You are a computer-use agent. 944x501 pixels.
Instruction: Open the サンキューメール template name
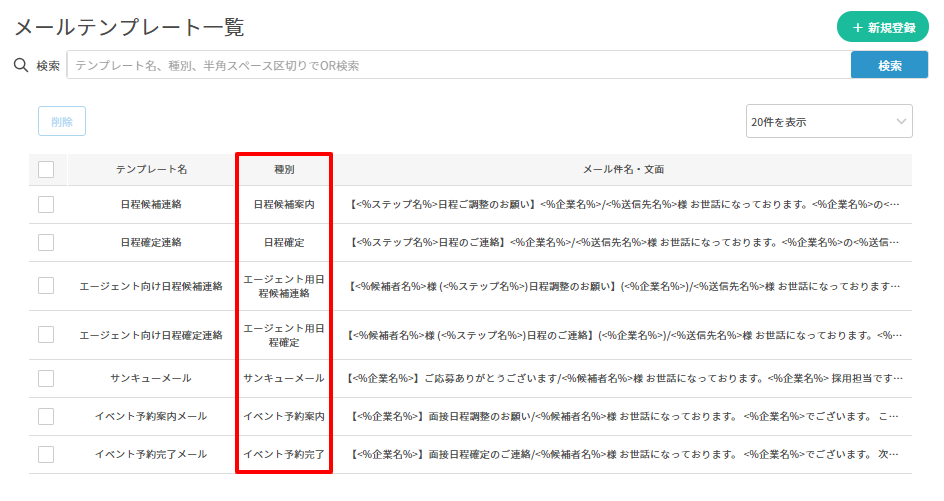click(151, 378)
